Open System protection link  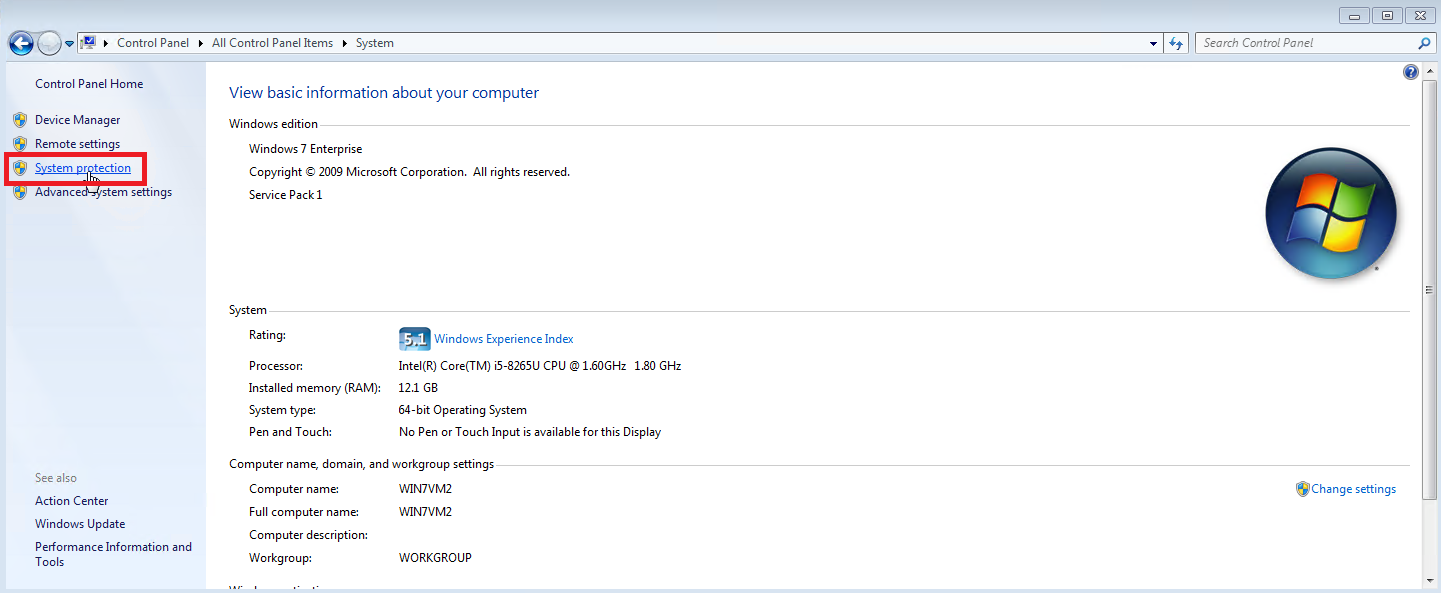(x=83, y=168)
